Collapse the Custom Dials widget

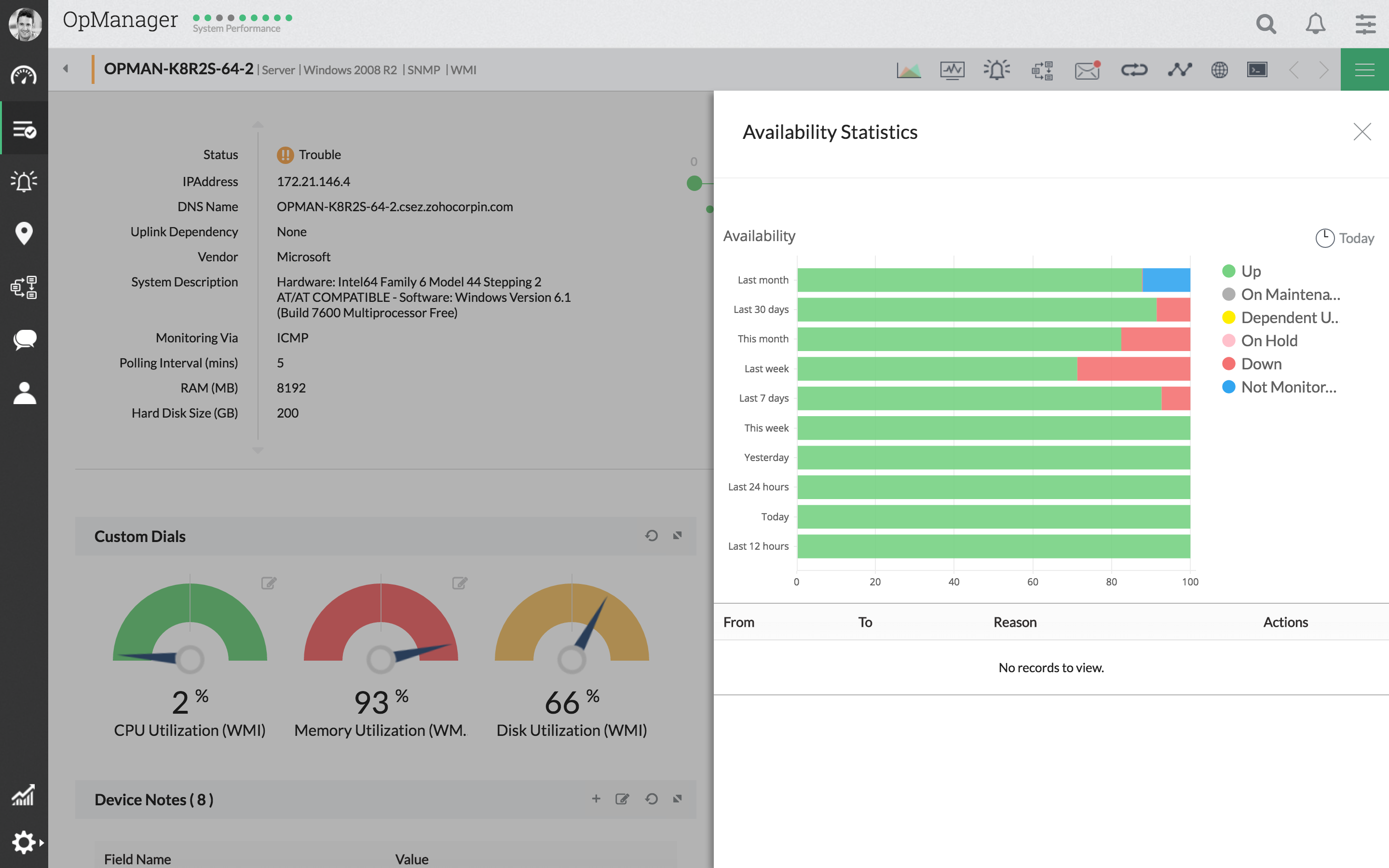(677, 536)
